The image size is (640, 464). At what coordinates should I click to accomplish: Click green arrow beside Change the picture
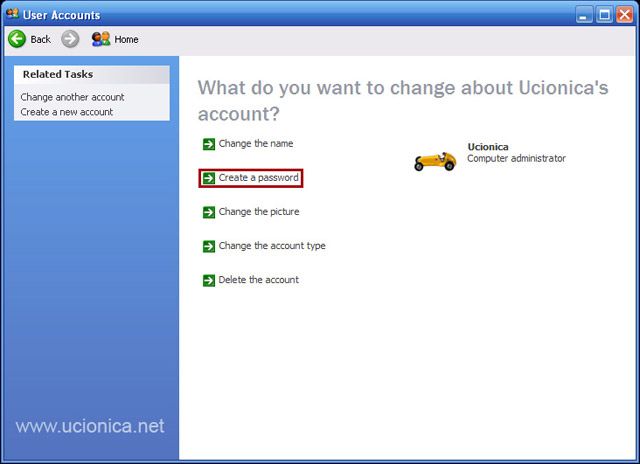pos(208,212)
